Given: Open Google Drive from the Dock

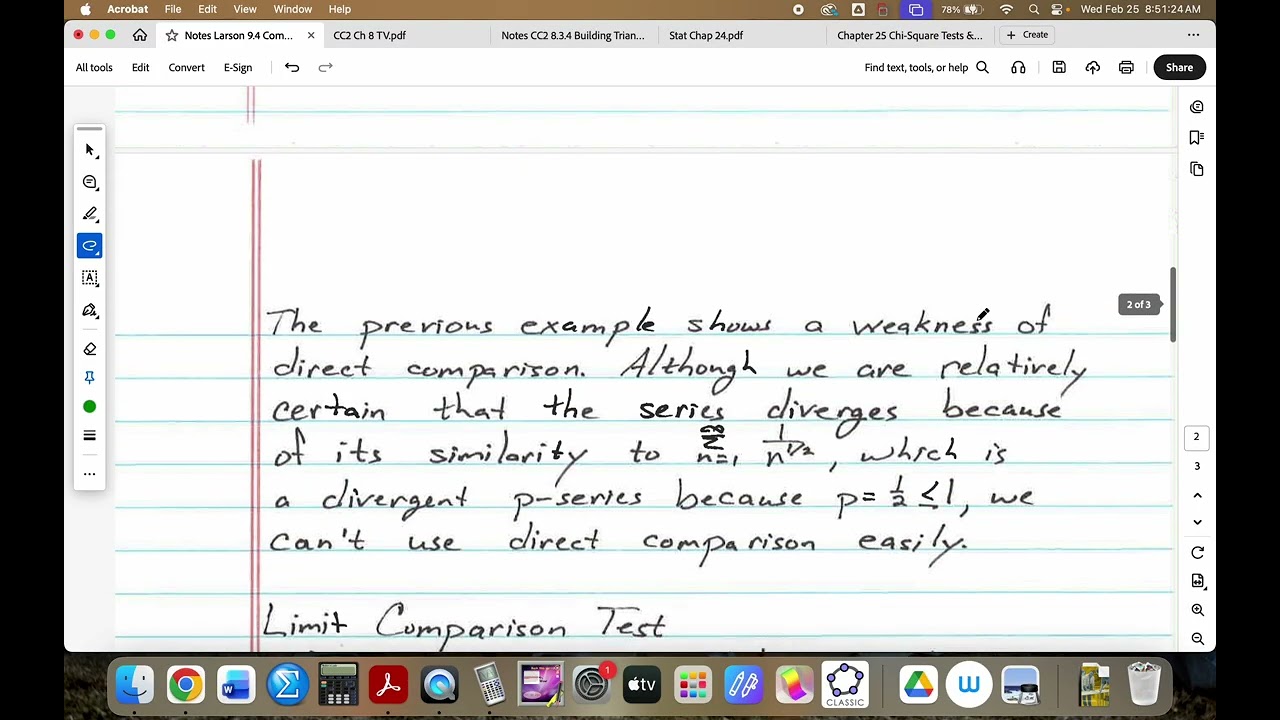Looking at the screenshot, I should click(918, 685).
